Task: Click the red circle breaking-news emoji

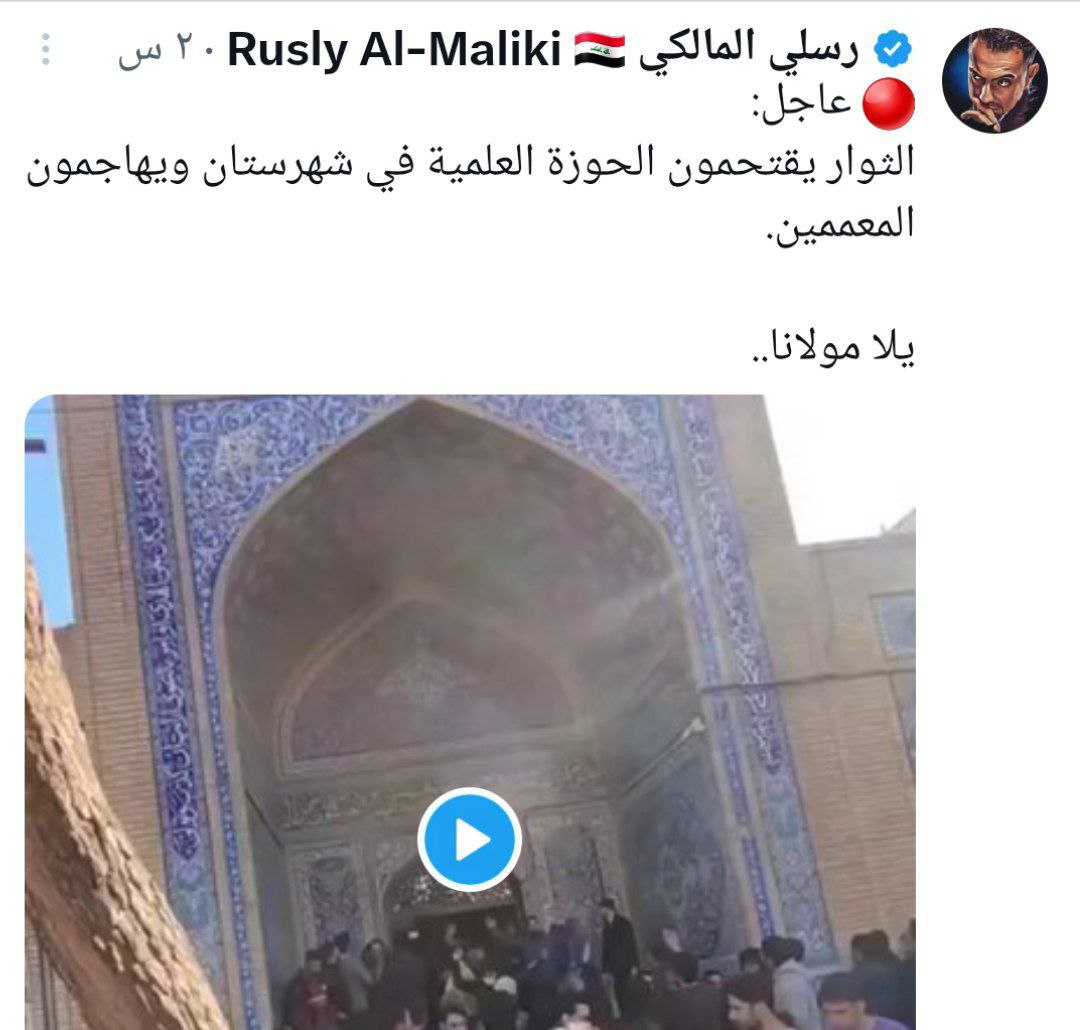Action: coord(889,104)
